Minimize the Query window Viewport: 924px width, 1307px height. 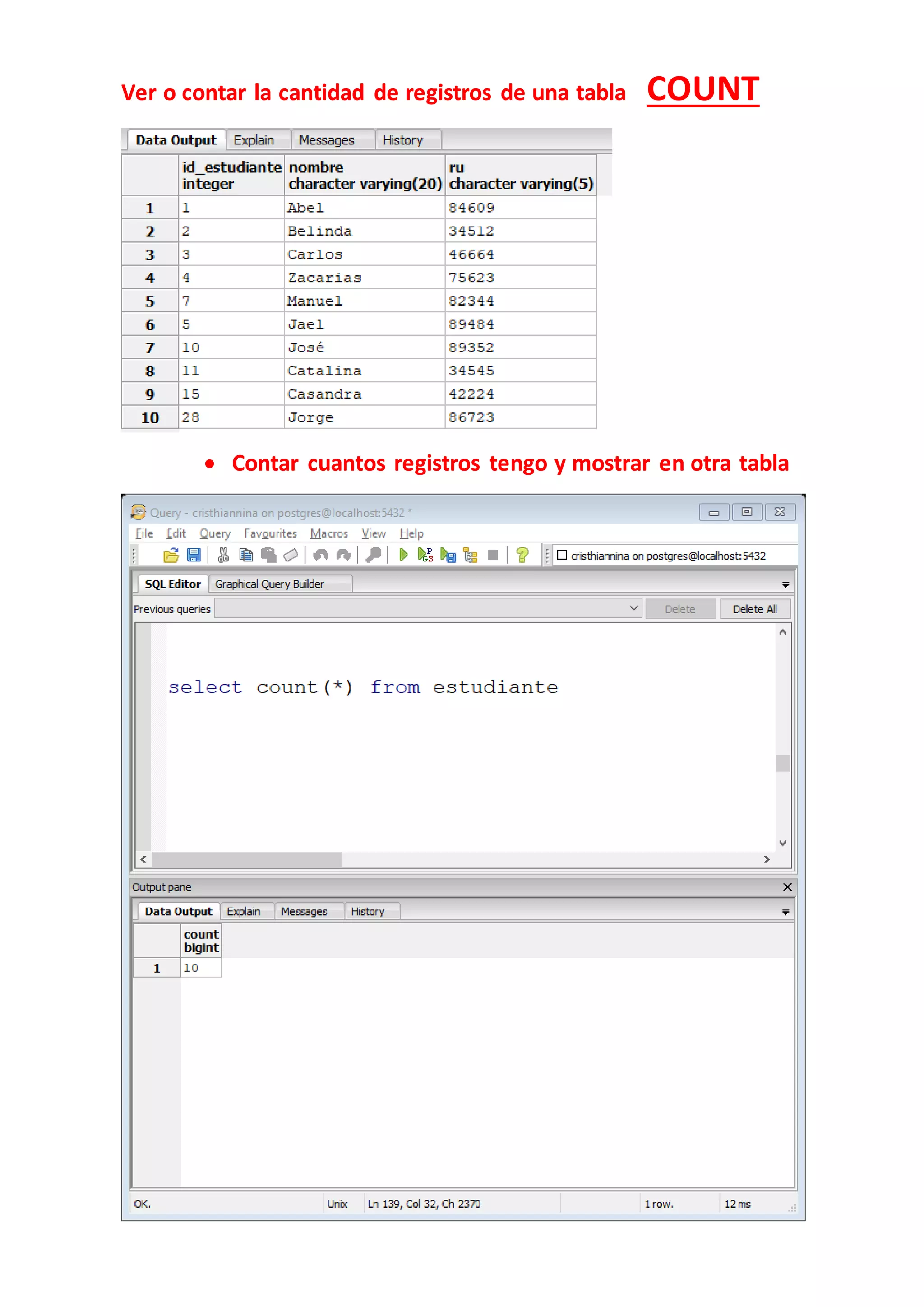pos(714,512)
